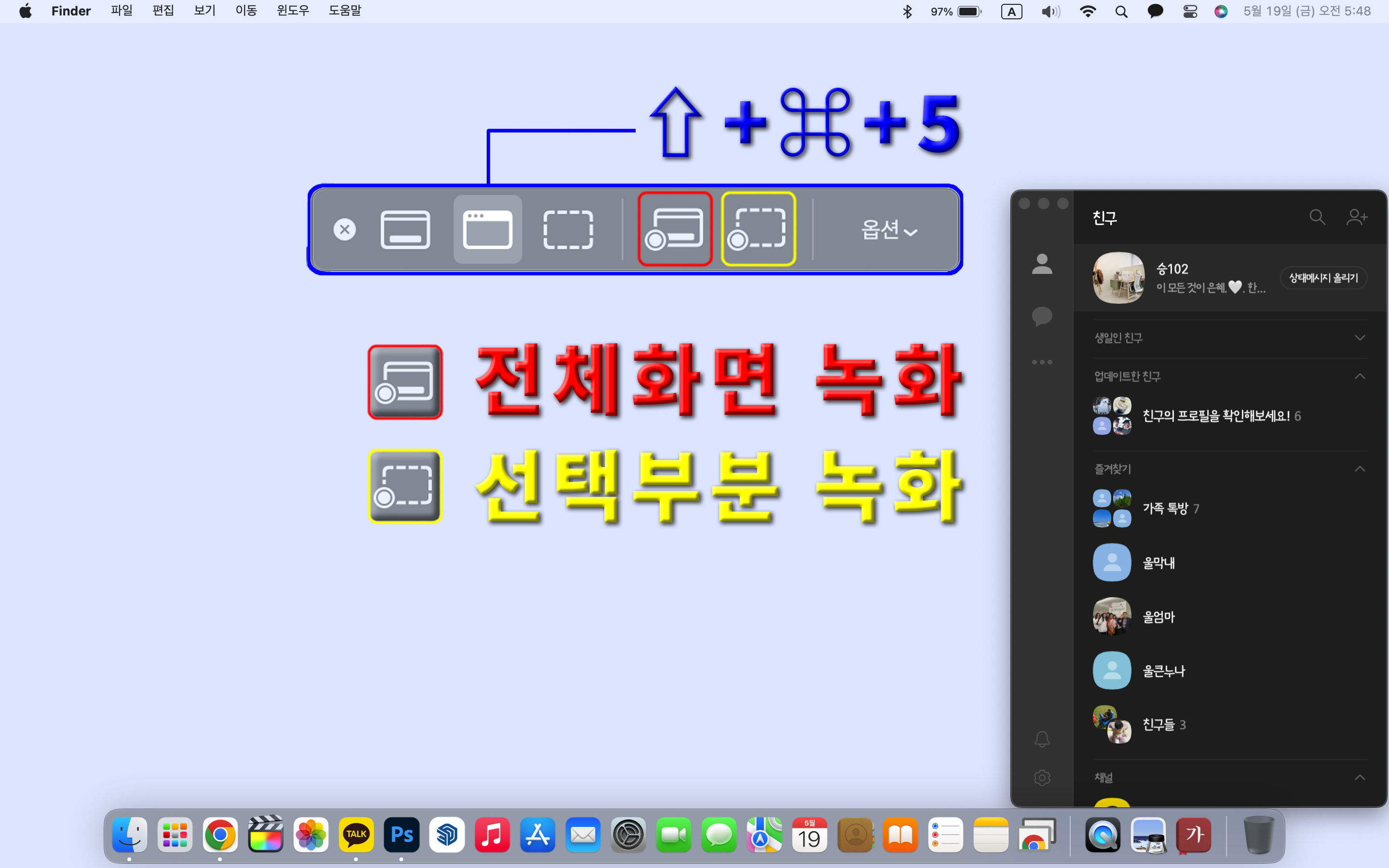This screenshot has height=868, width=1389.
Task: Select capture selected window icon
Action: tap(487, 230)
